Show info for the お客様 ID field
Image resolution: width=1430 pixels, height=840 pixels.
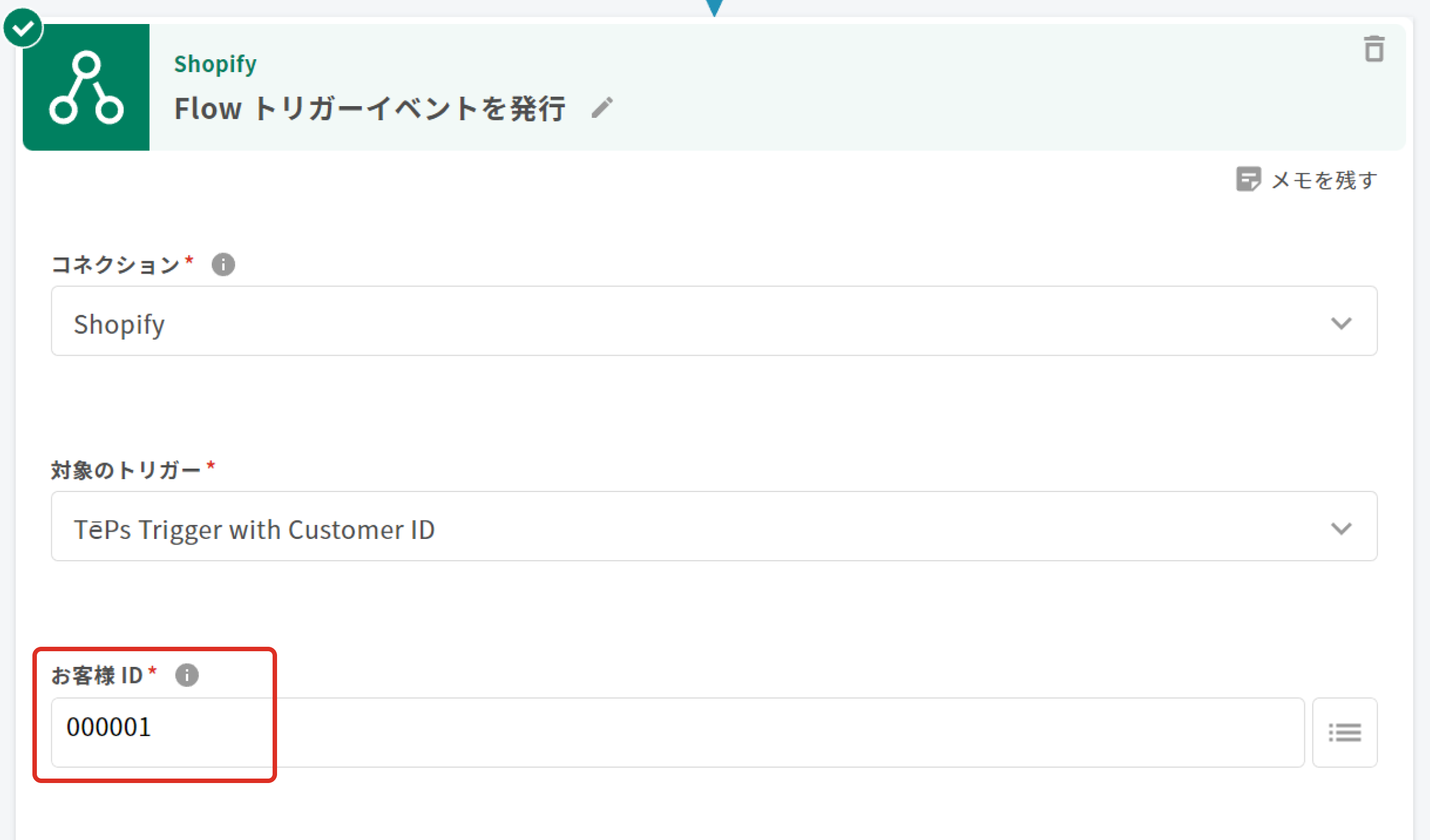[187, 675]
